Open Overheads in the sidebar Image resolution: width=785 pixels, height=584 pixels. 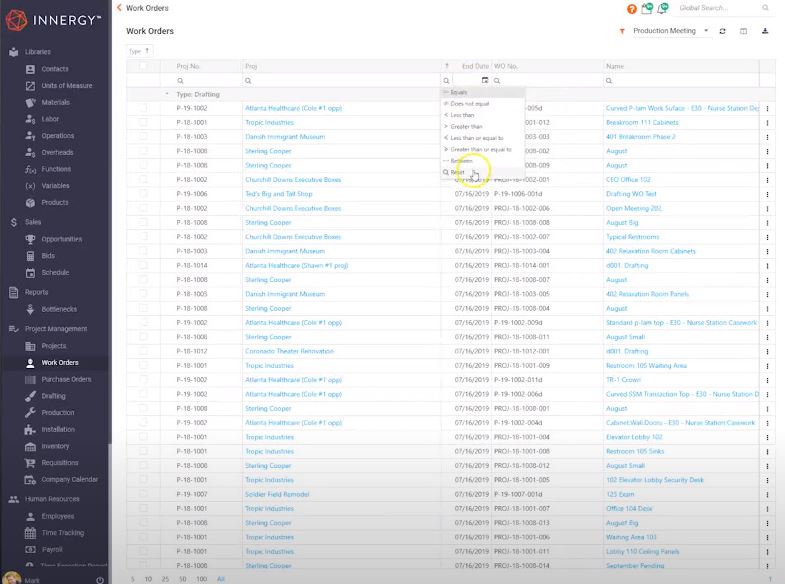[x=57, y=152]
